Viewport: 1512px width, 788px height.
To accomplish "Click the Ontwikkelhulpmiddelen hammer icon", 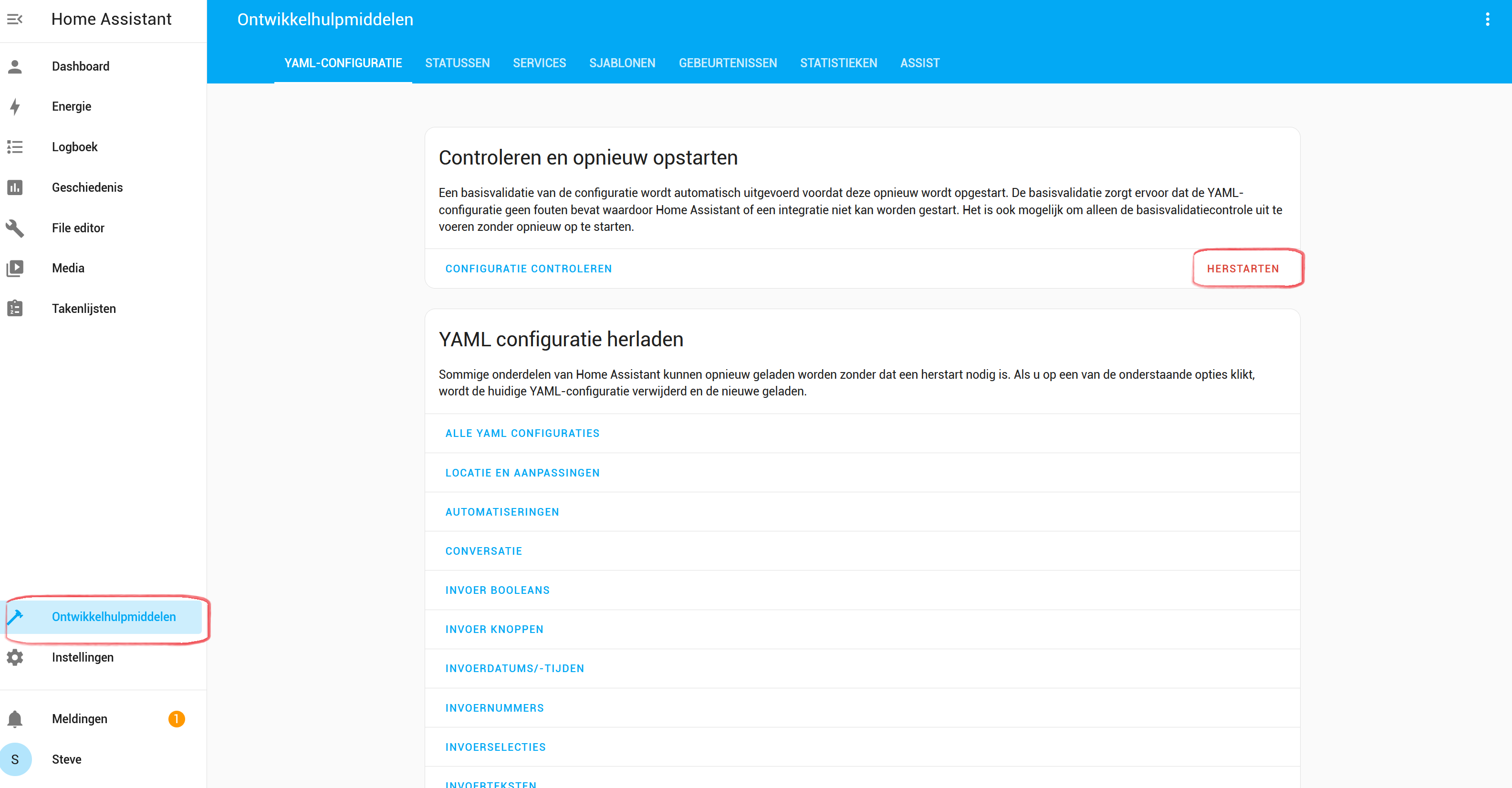I will coord(15,617).
